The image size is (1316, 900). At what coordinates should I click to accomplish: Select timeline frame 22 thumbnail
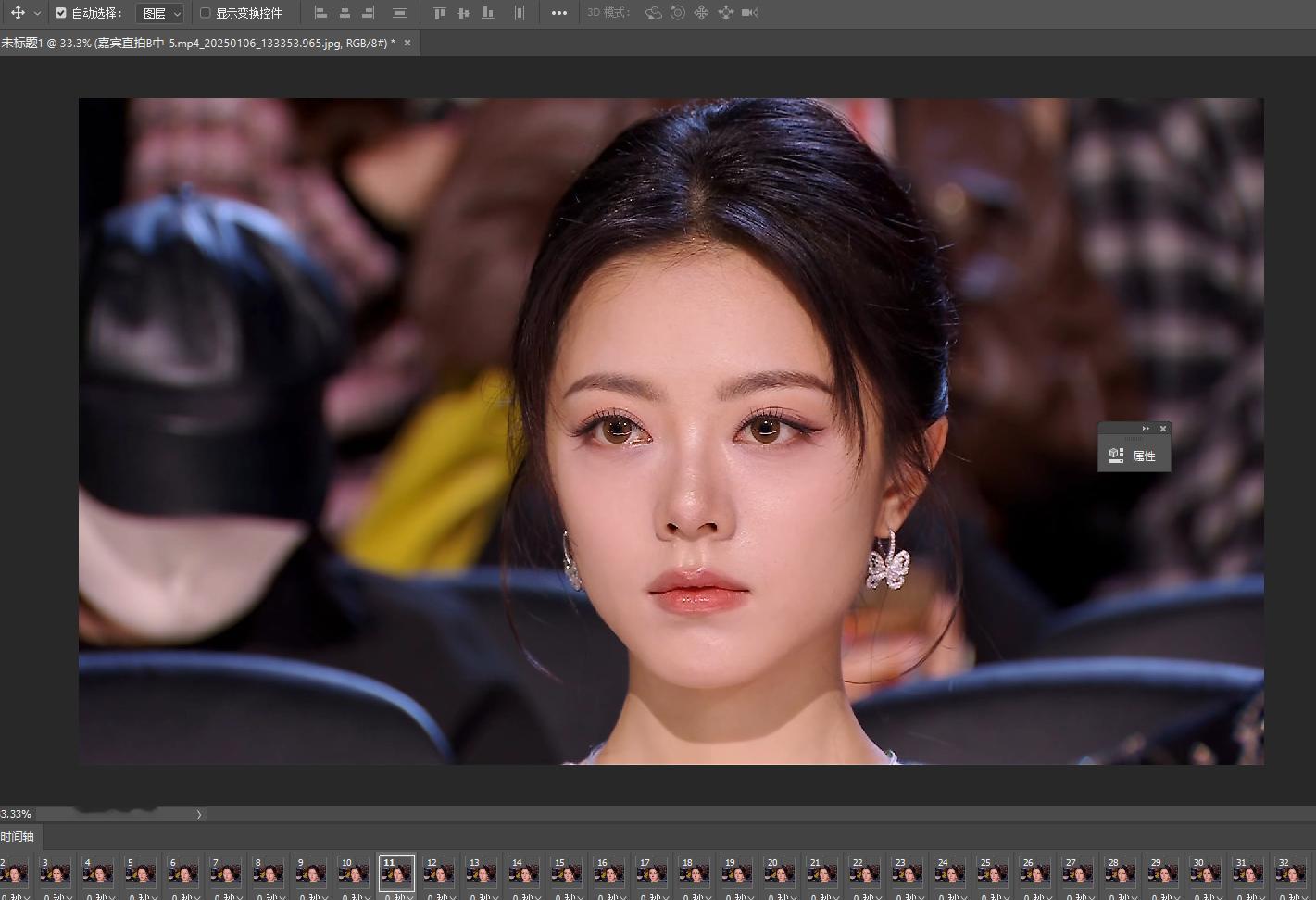click(865, 872)
